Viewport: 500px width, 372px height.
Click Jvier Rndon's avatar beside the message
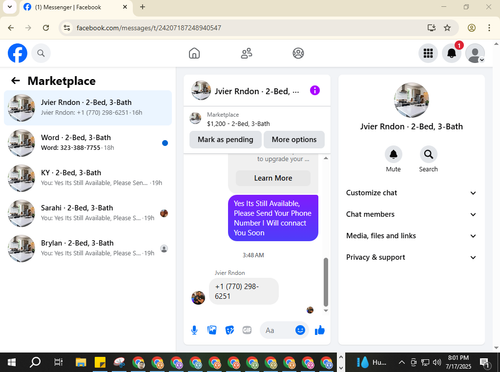[198, 298]
